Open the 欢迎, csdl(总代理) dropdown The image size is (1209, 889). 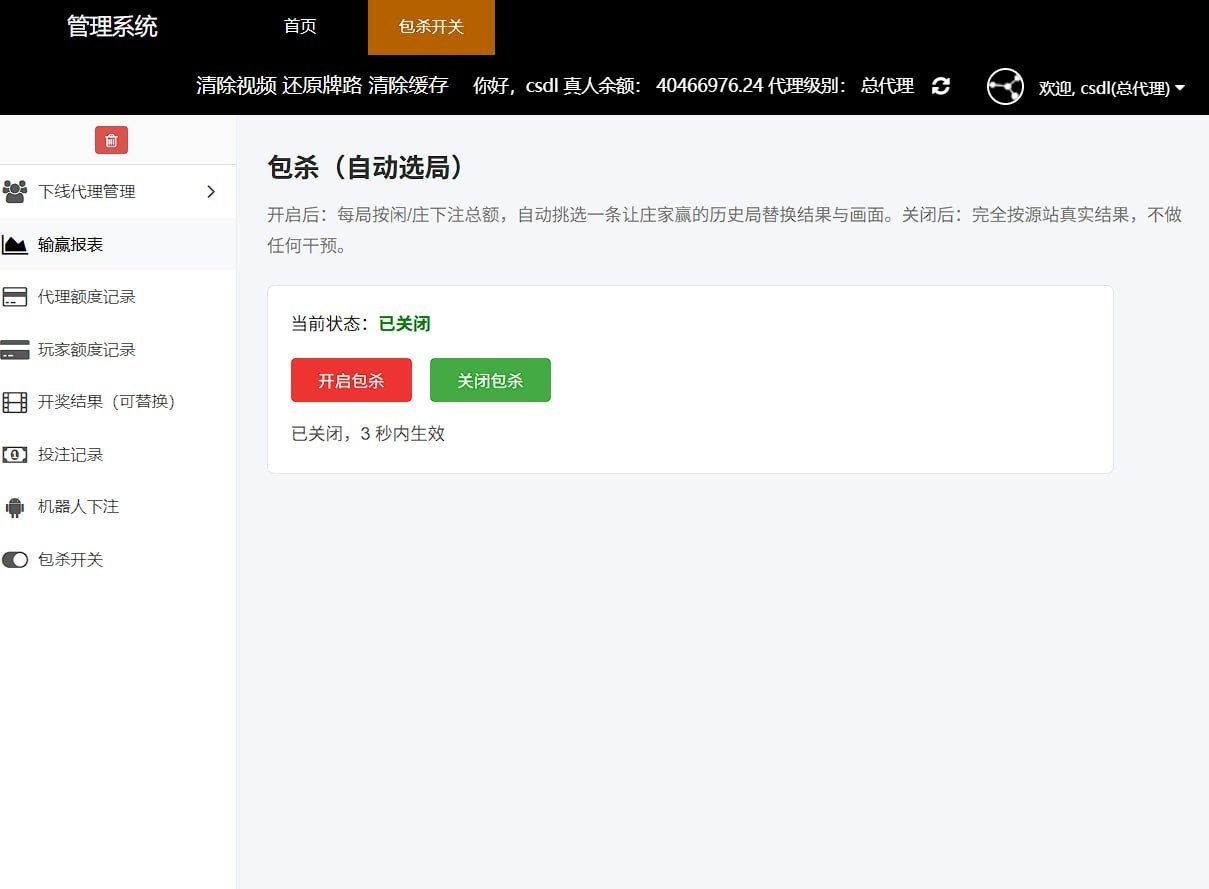1111,88
